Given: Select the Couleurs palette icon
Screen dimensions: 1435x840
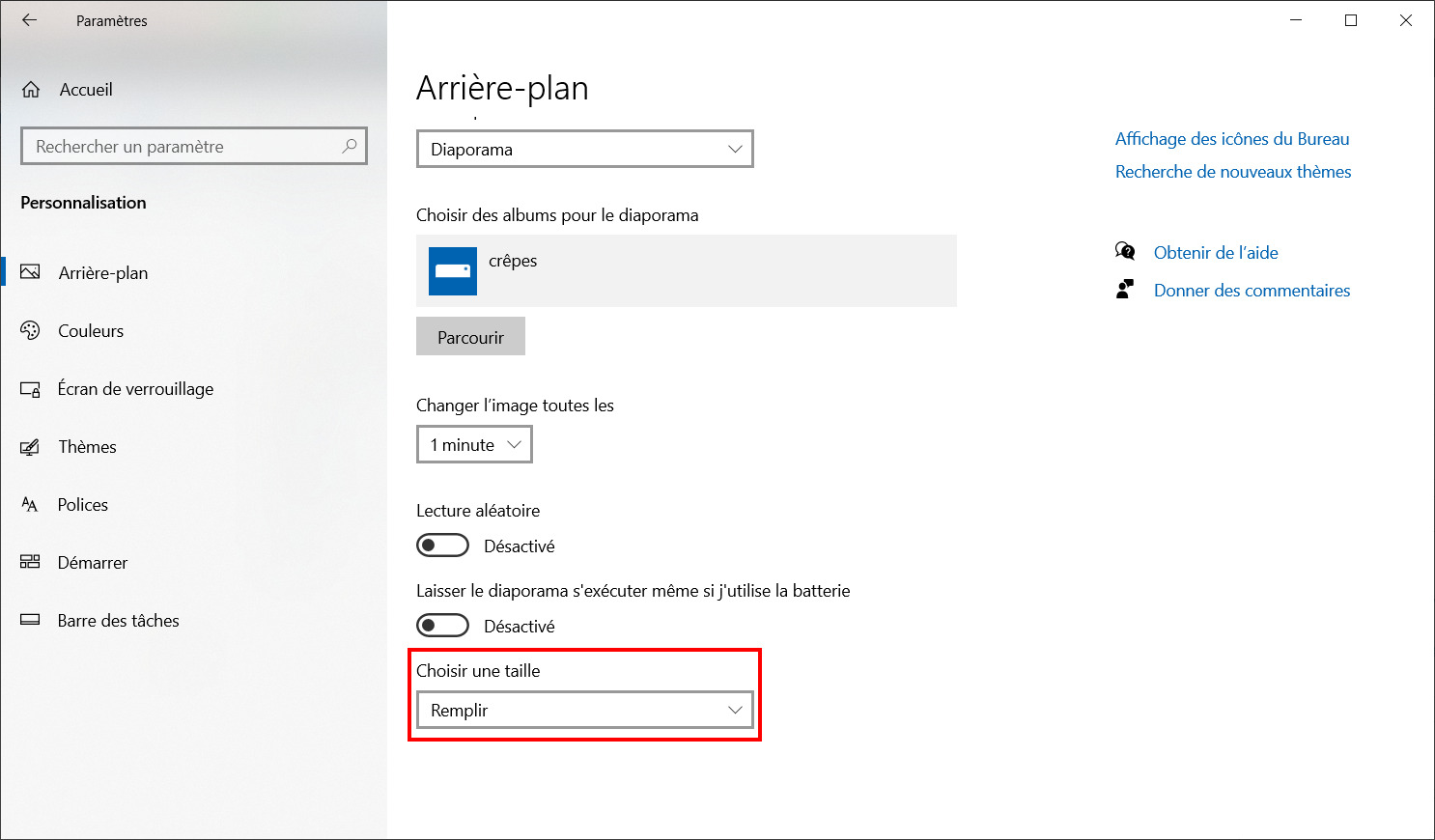Looking at the screenshot, I should tap(30, 330).
